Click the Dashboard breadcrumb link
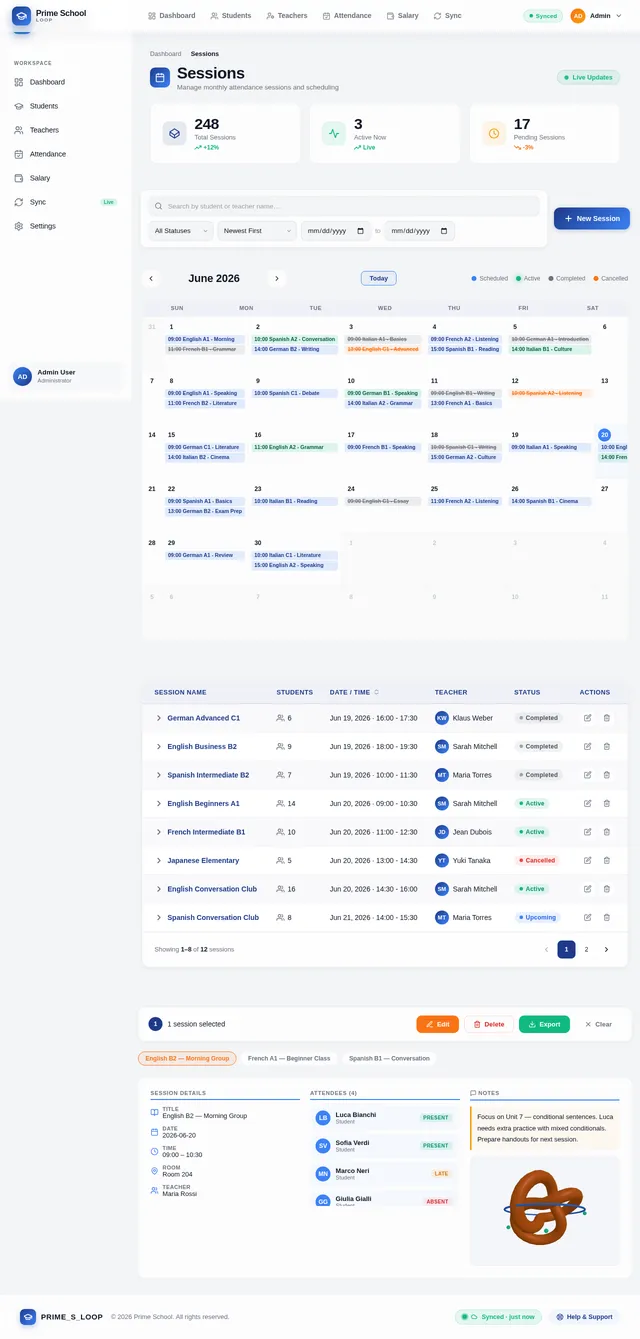The width and height of the screenshot is (640, 1339). (x=166, y=54)
